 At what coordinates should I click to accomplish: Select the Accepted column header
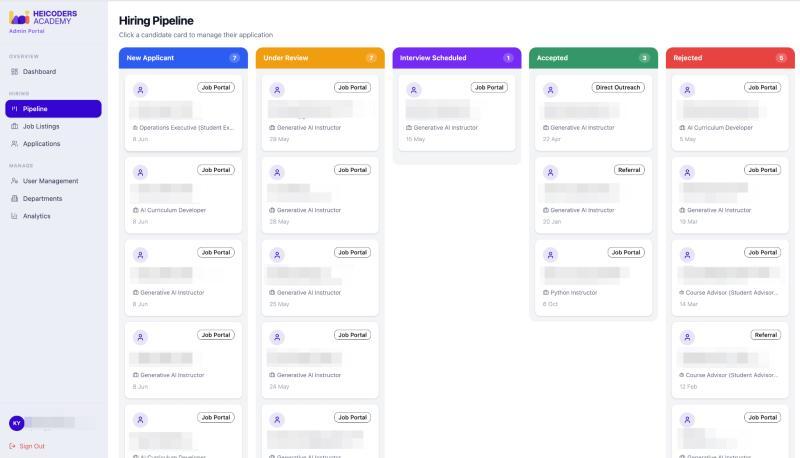593,58
